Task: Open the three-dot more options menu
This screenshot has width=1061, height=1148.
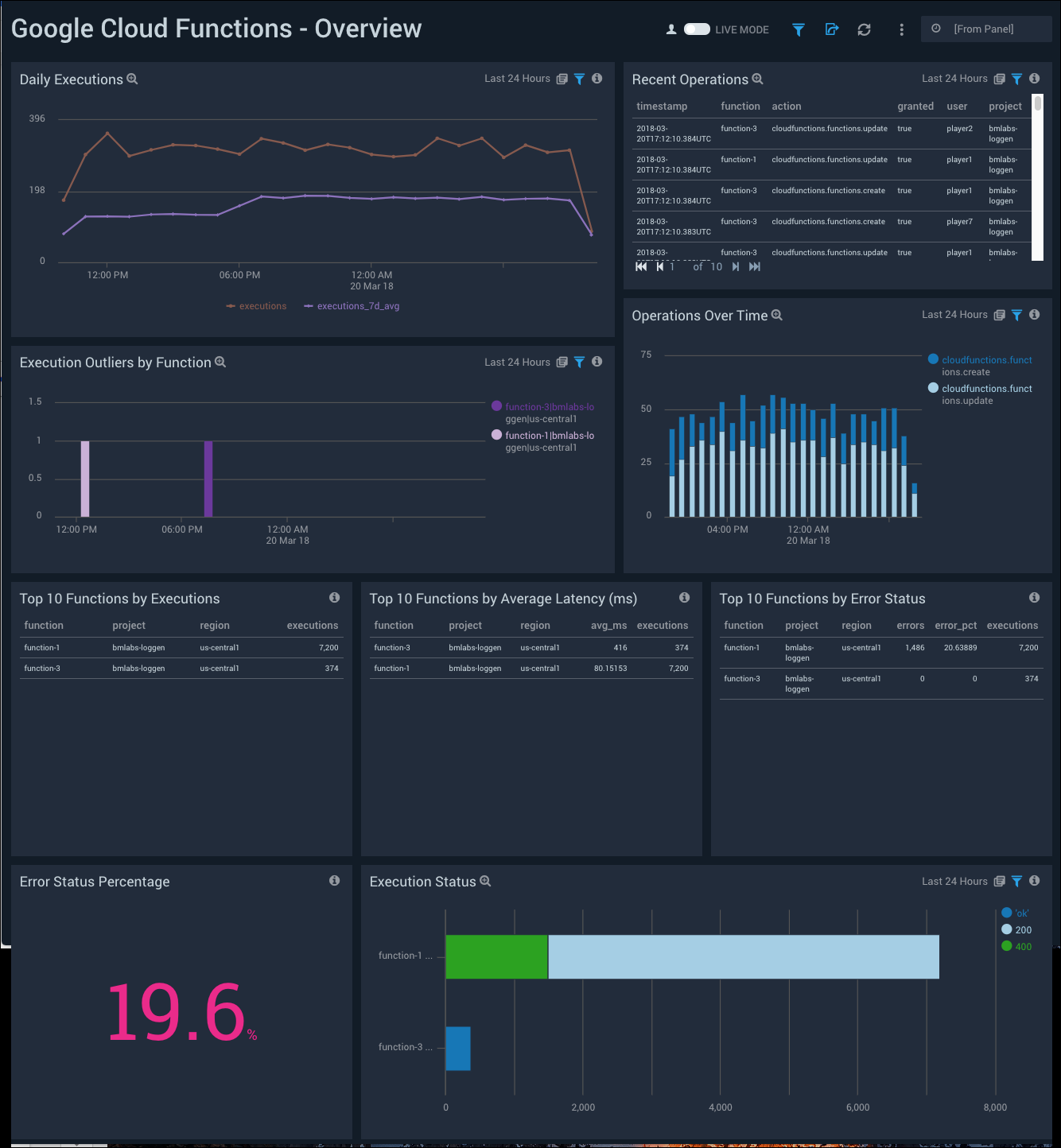Action: pos(901,29)
